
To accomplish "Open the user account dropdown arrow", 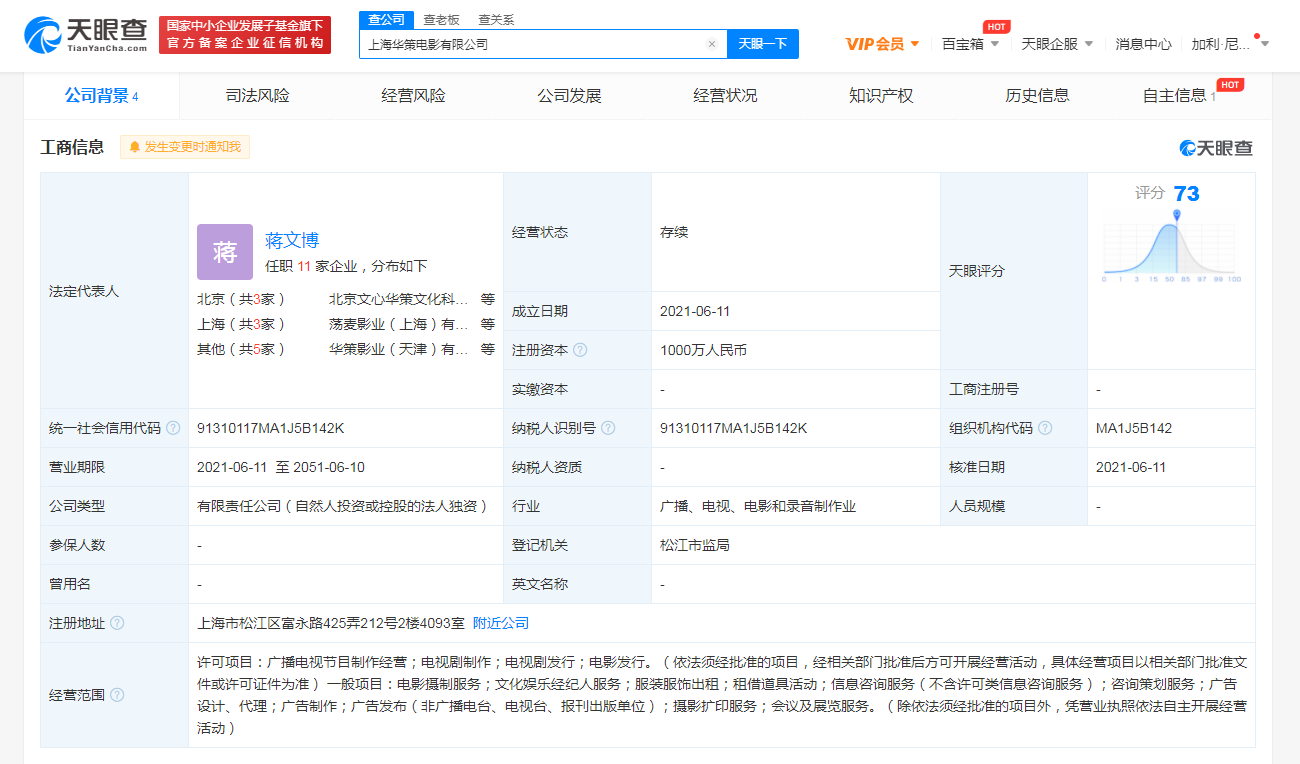I will pos(1265,44).
